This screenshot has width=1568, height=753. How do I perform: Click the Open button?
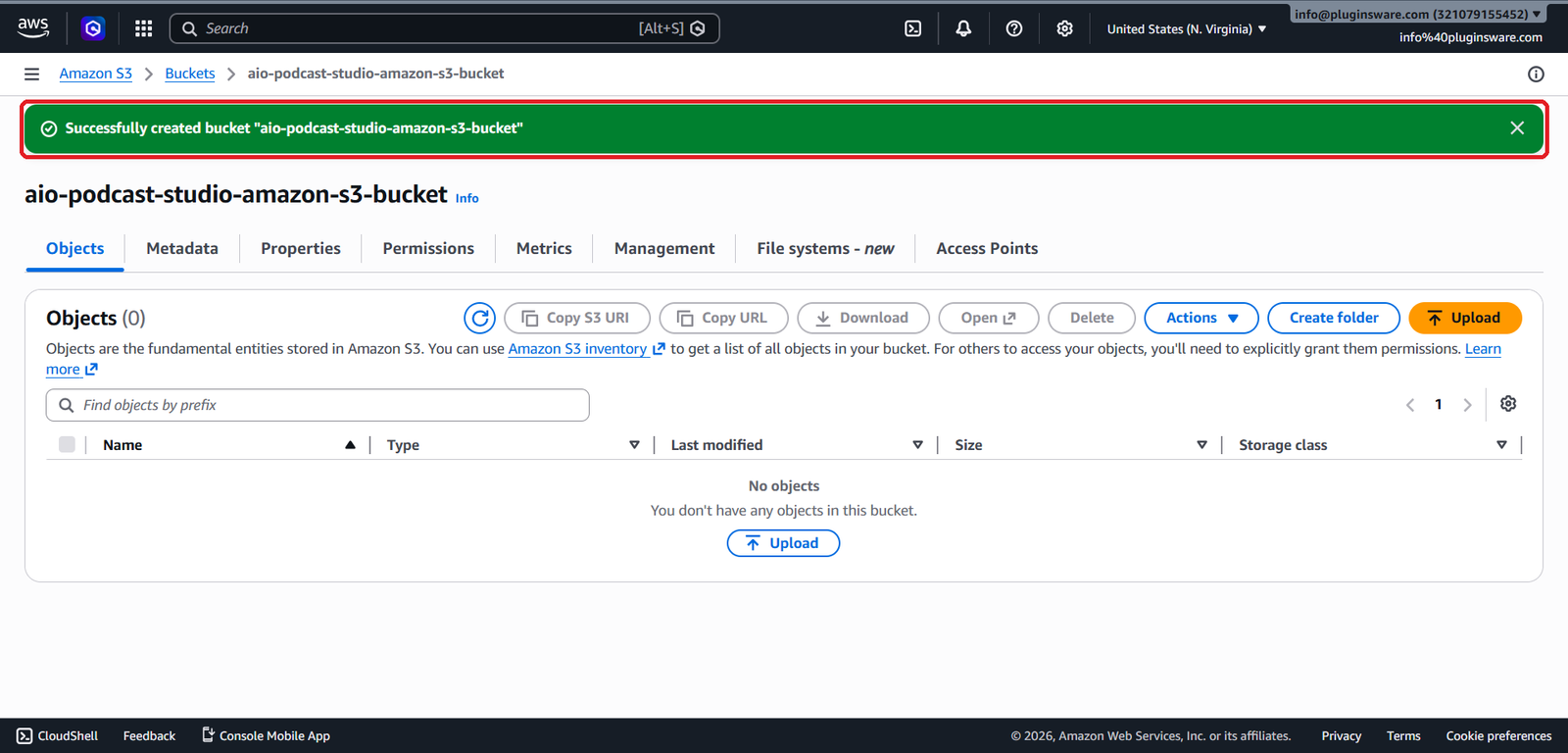[x=989, y=318]
